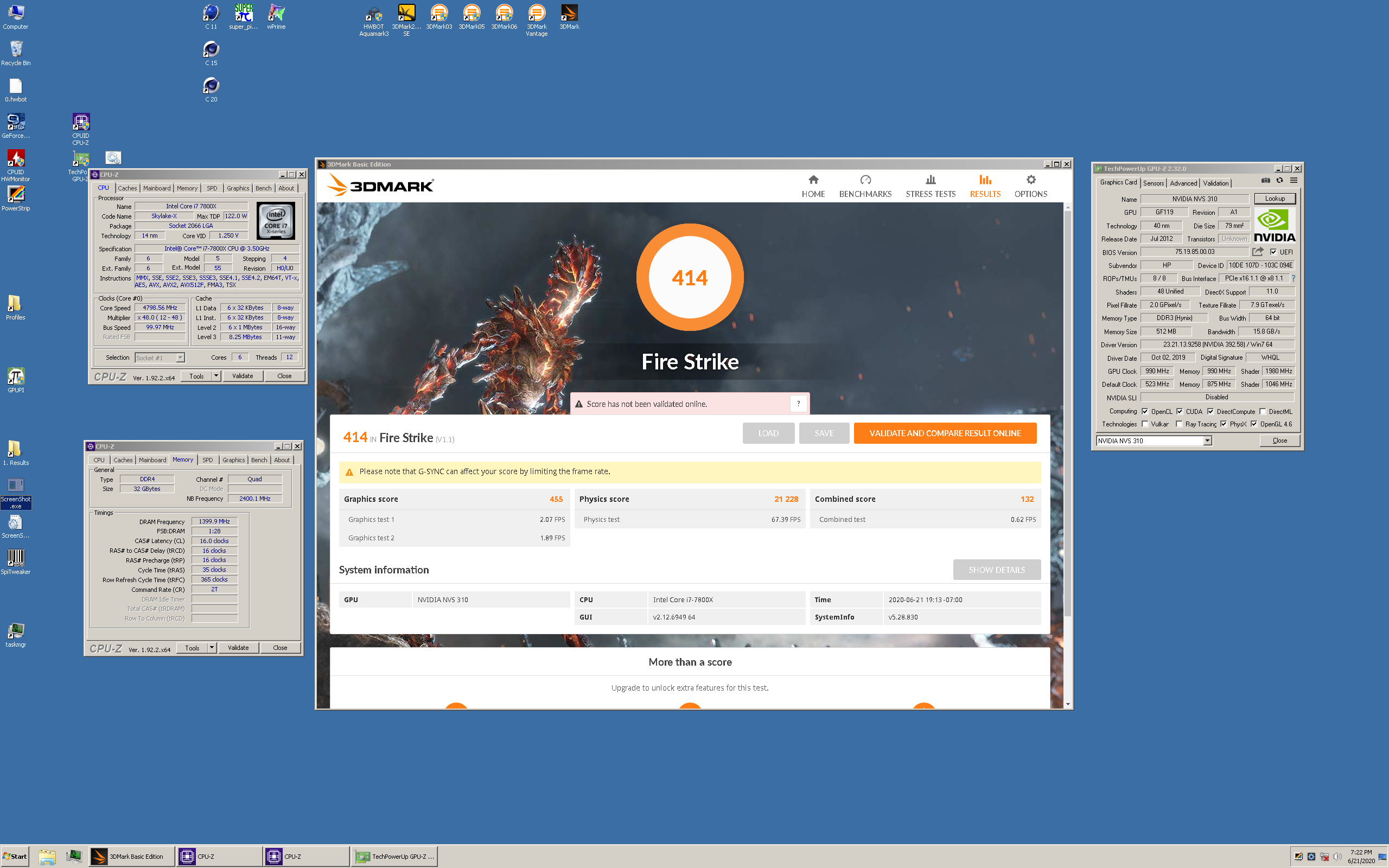Toggle the OpenCL checkbox

click(x=1144, y=411)
